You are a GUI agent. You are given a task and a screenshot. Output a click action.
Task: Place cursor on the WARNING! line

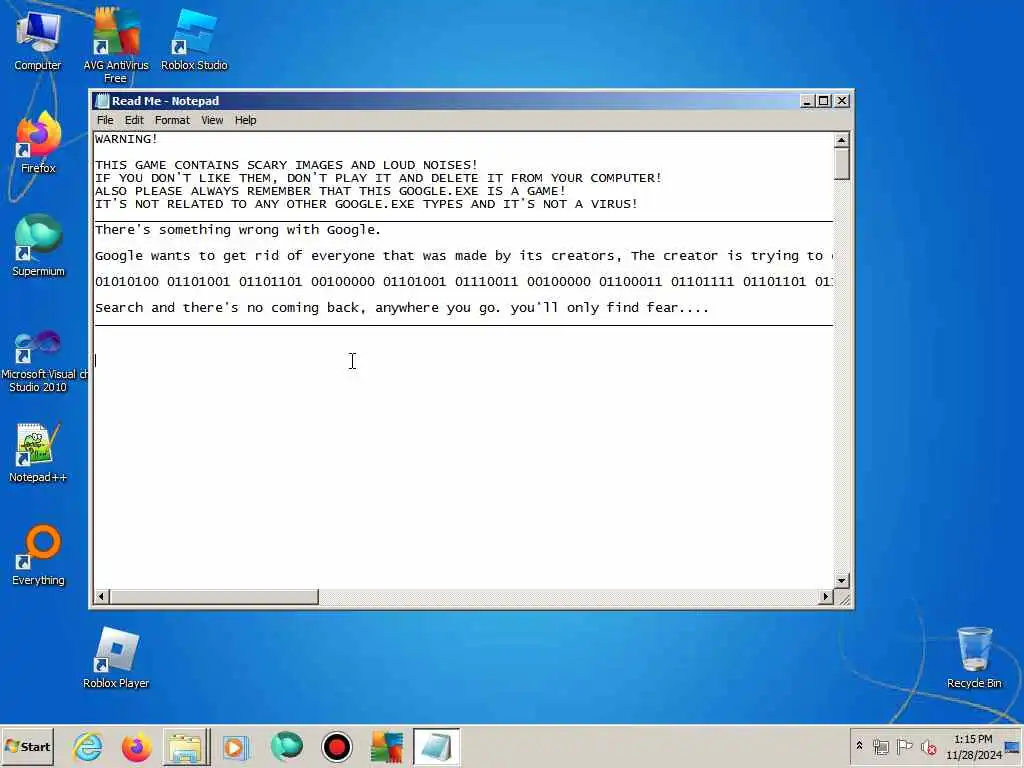coord(126,139)
